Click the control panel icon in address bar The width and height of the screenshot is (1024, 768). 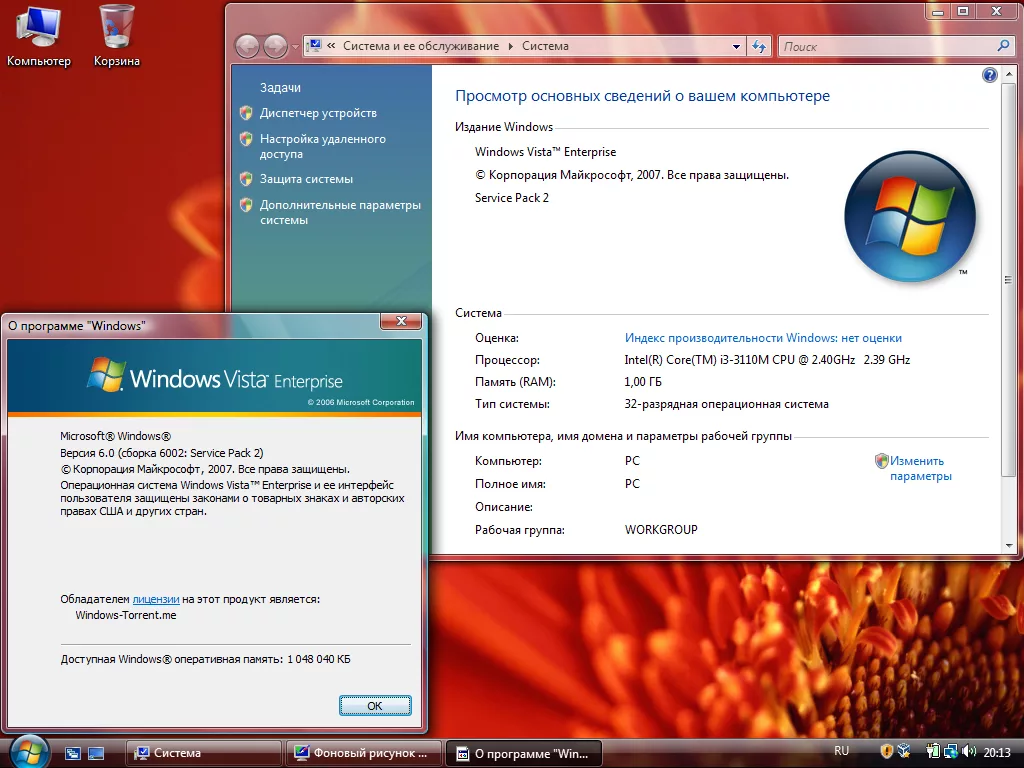point(314,46)
